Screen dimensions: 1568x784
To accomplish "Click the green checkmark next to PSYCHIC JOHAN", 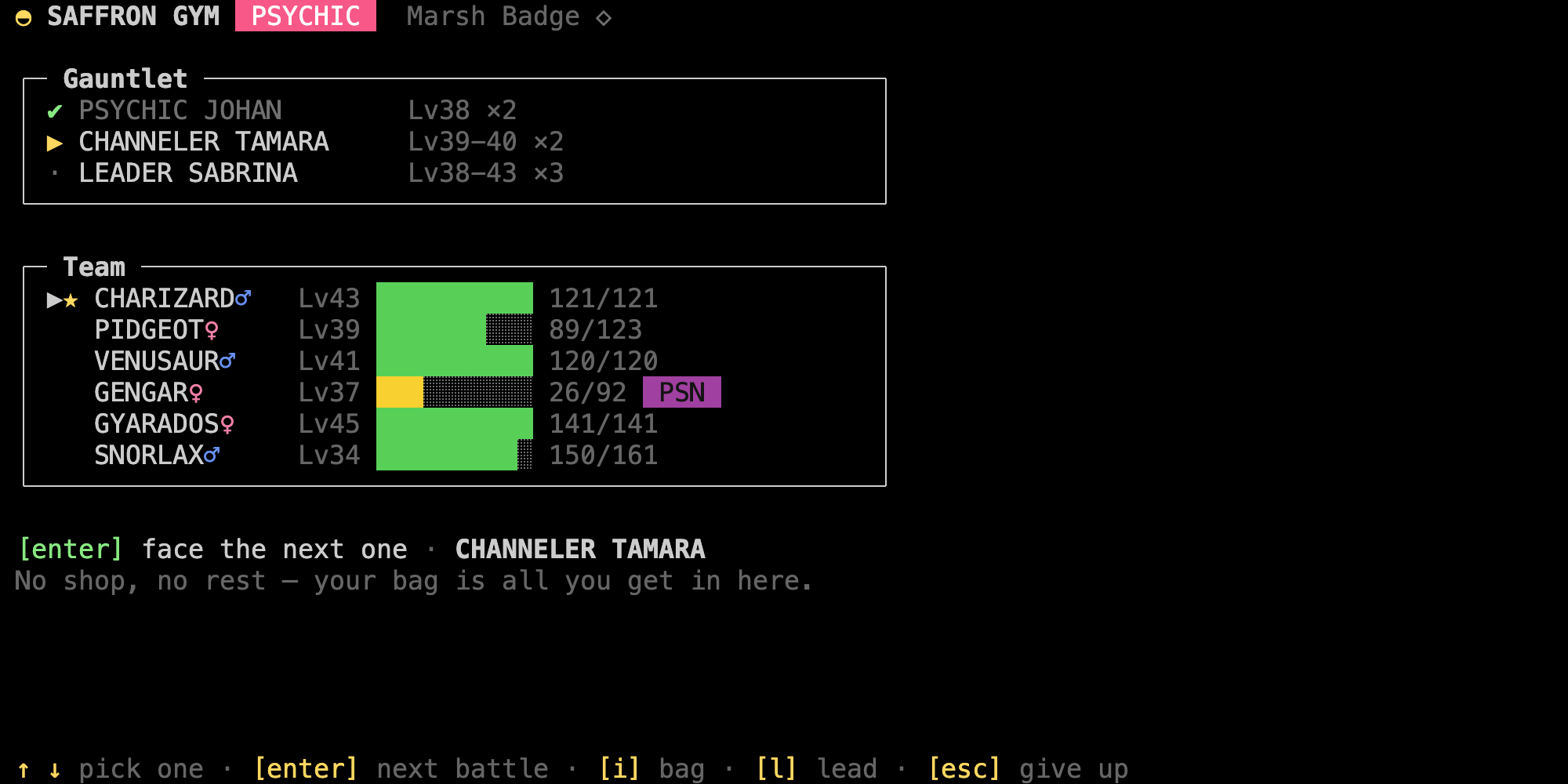I will [55, 111].
